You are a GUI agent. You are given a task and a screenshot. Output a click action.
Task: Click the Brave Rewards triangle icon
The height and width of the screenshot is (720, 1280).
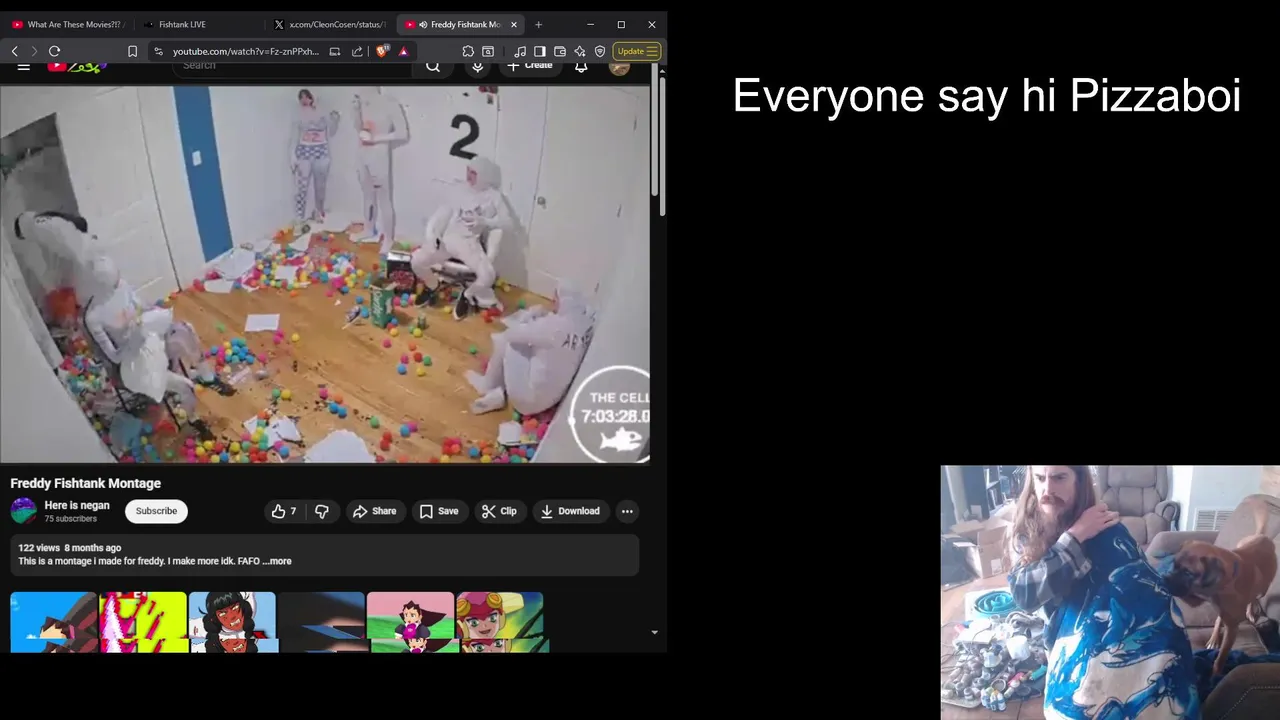pyautogui.click(x=403, y=51)
